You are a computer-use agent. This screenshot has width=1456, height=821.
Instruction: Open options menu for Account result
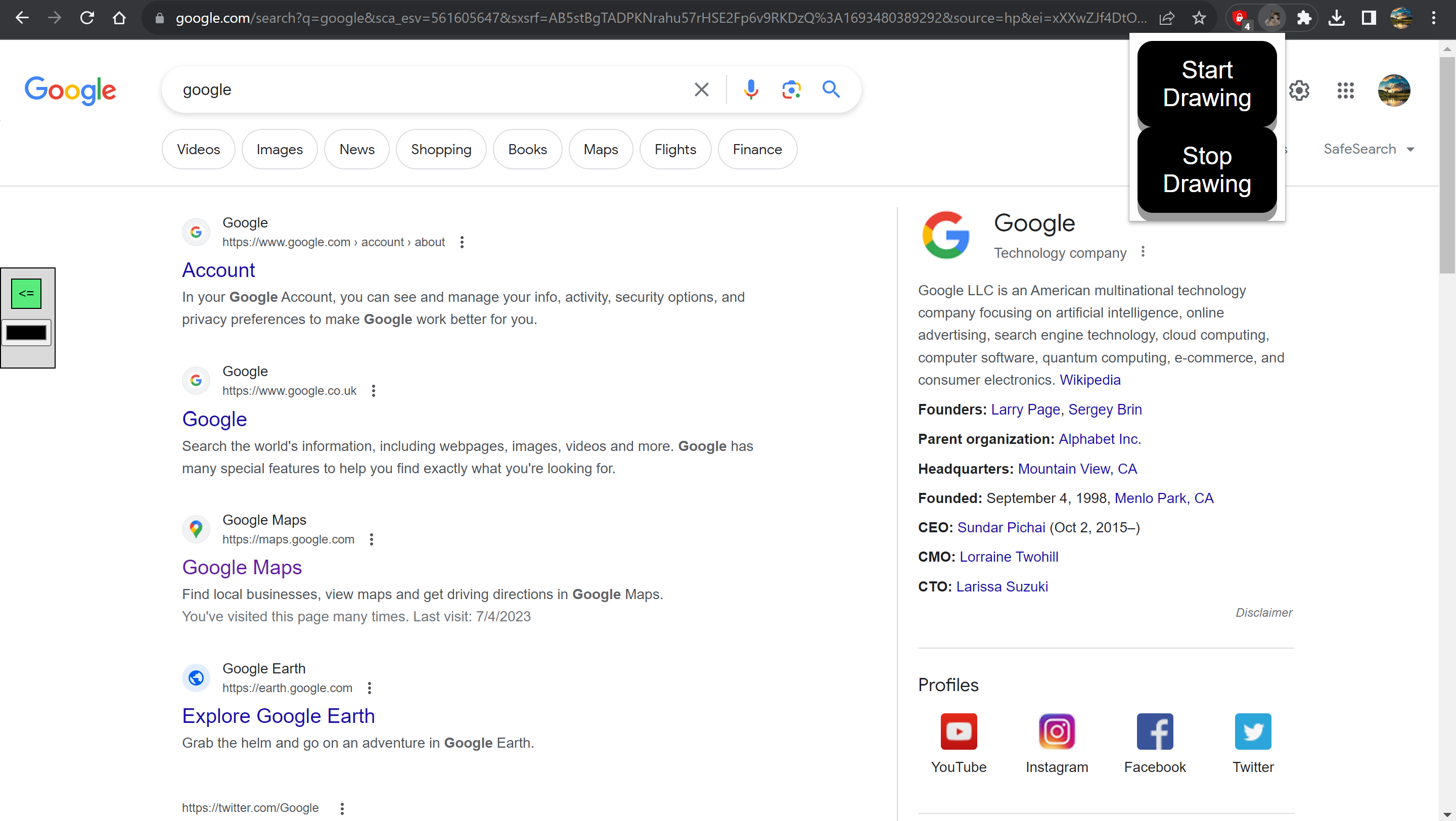462,242
